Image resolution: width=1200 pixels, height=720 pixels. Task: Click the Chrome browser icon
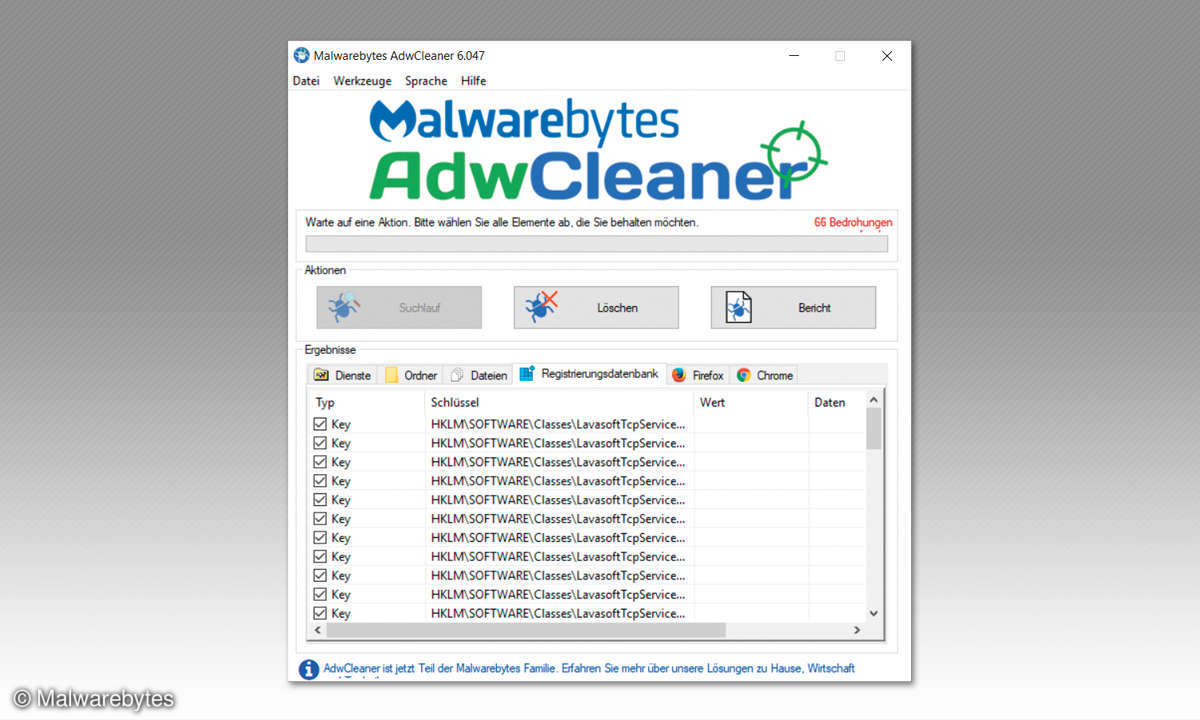coord(743,376)
